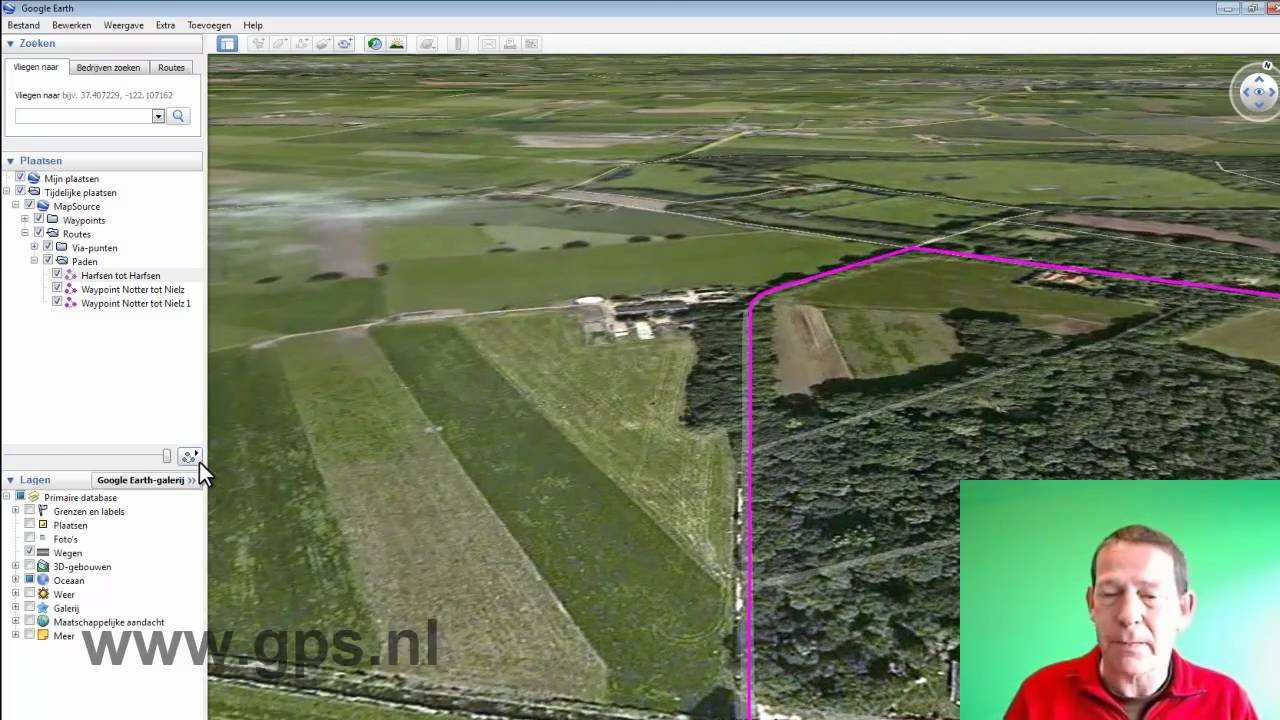Click the Waypoints folder icon
The width and height of the screenshot is (1280, 720).
pos(52,220)
